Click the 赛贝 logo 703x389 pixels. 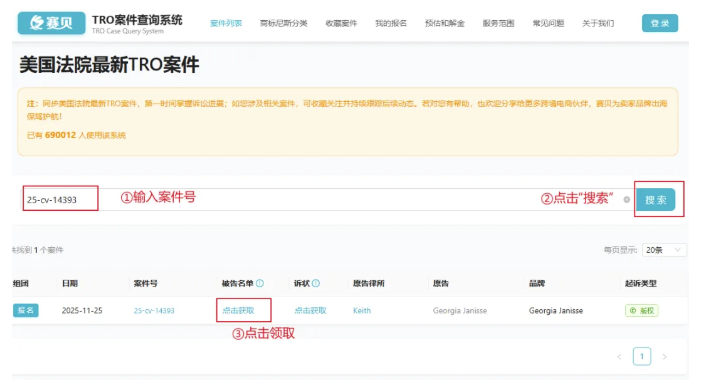click(51, 23)
